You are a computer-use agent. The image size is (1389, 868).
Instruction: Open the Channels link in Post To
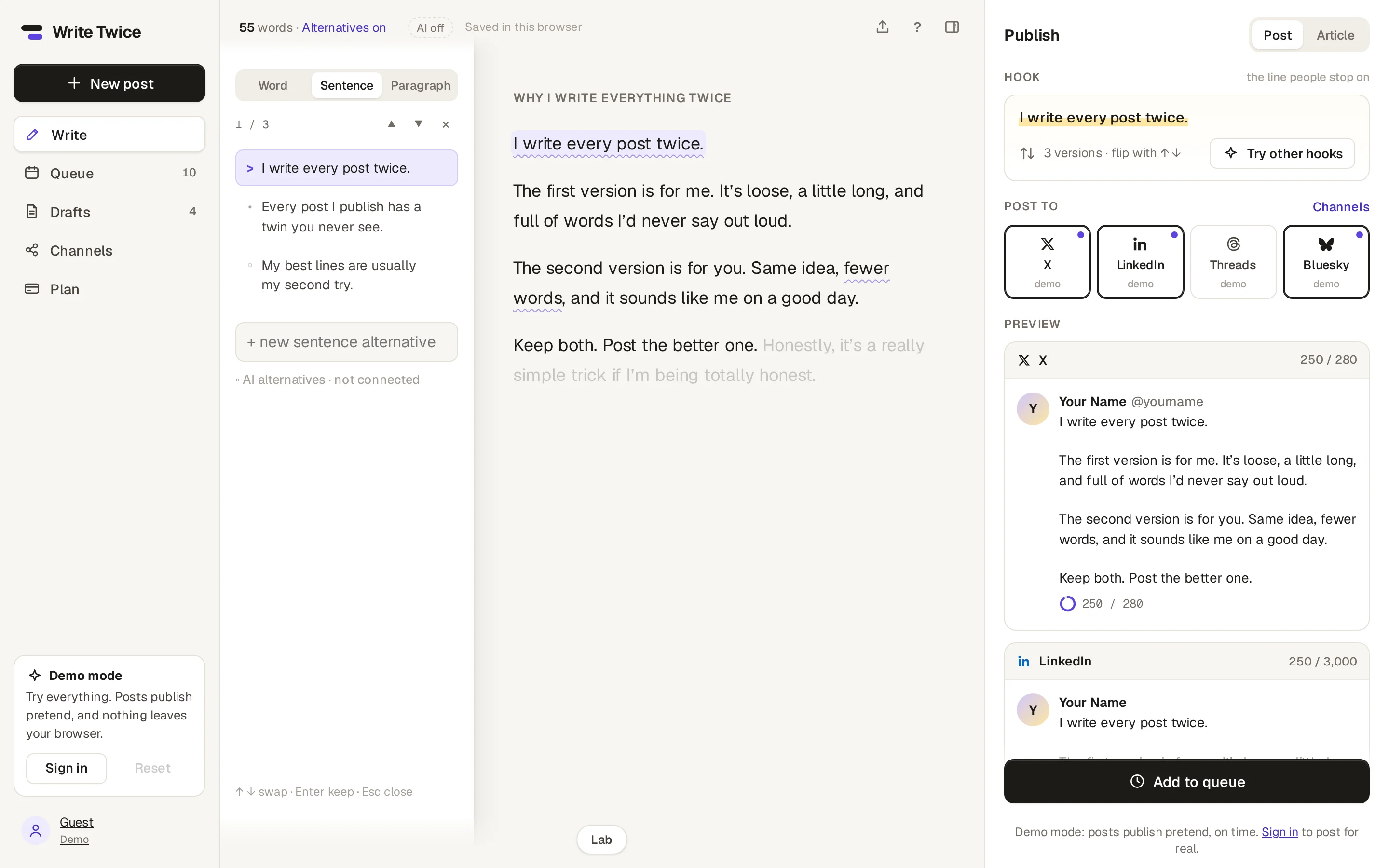coord(1341,207)
